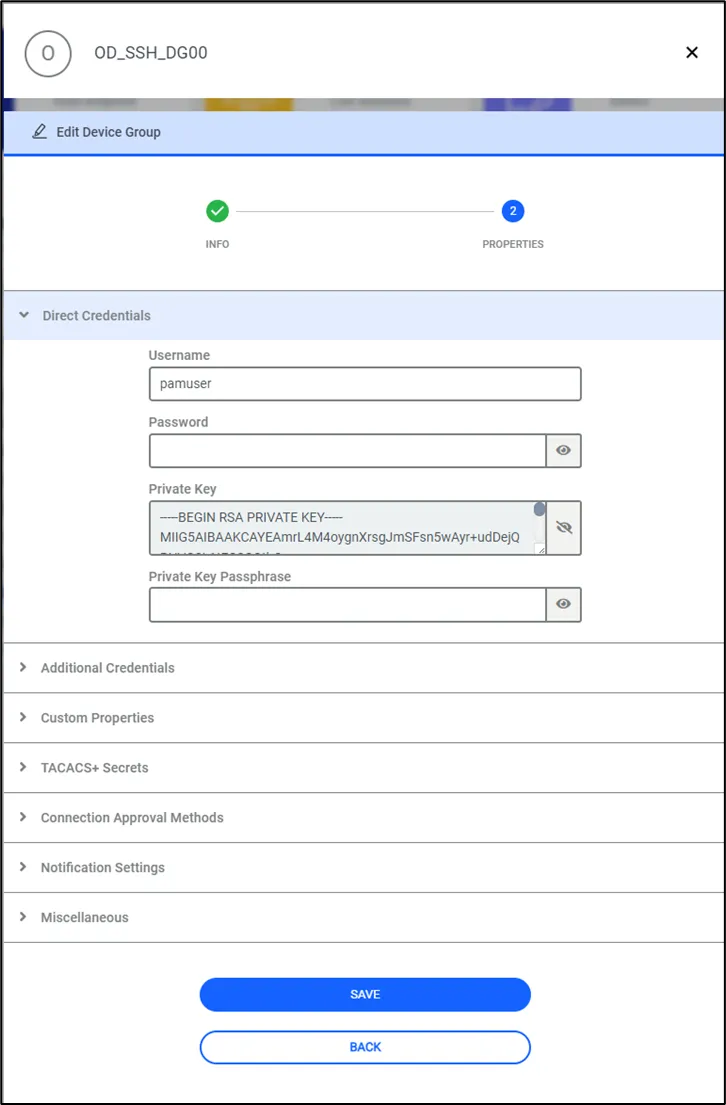Image resolution: width=726 pixels, height=1105 pixels.
Task: Expand the Custom Properties section
Action: [364, 717]
